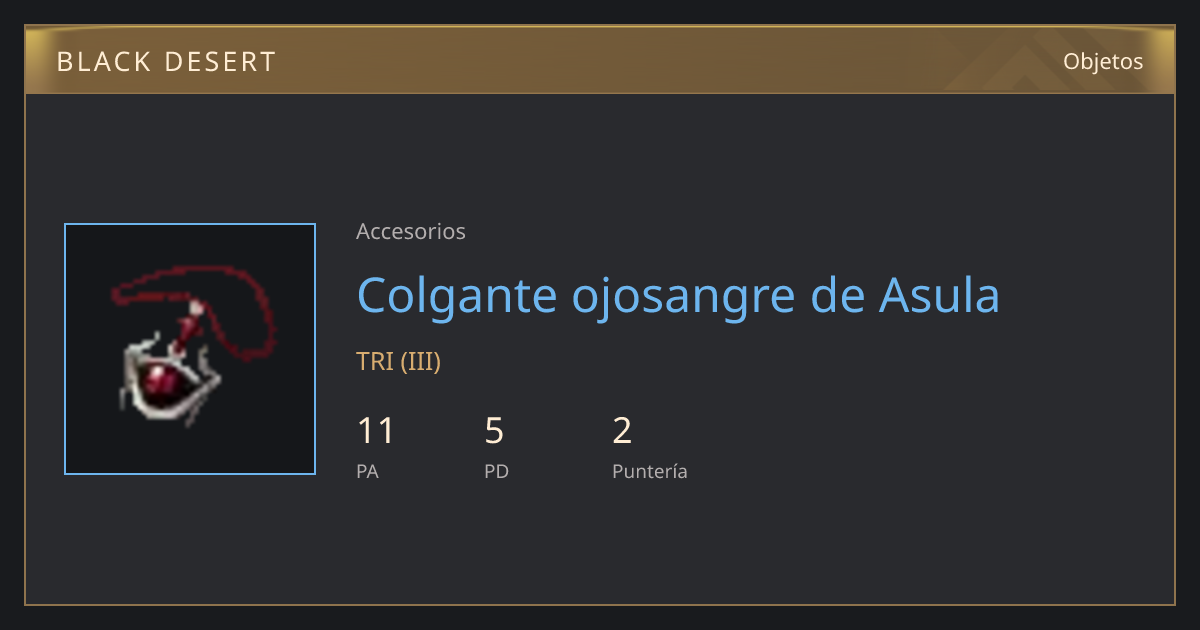Click the TRI (III) enhancement level
Viewport: 1200px width, 630px height.
[x=398, y=361]
